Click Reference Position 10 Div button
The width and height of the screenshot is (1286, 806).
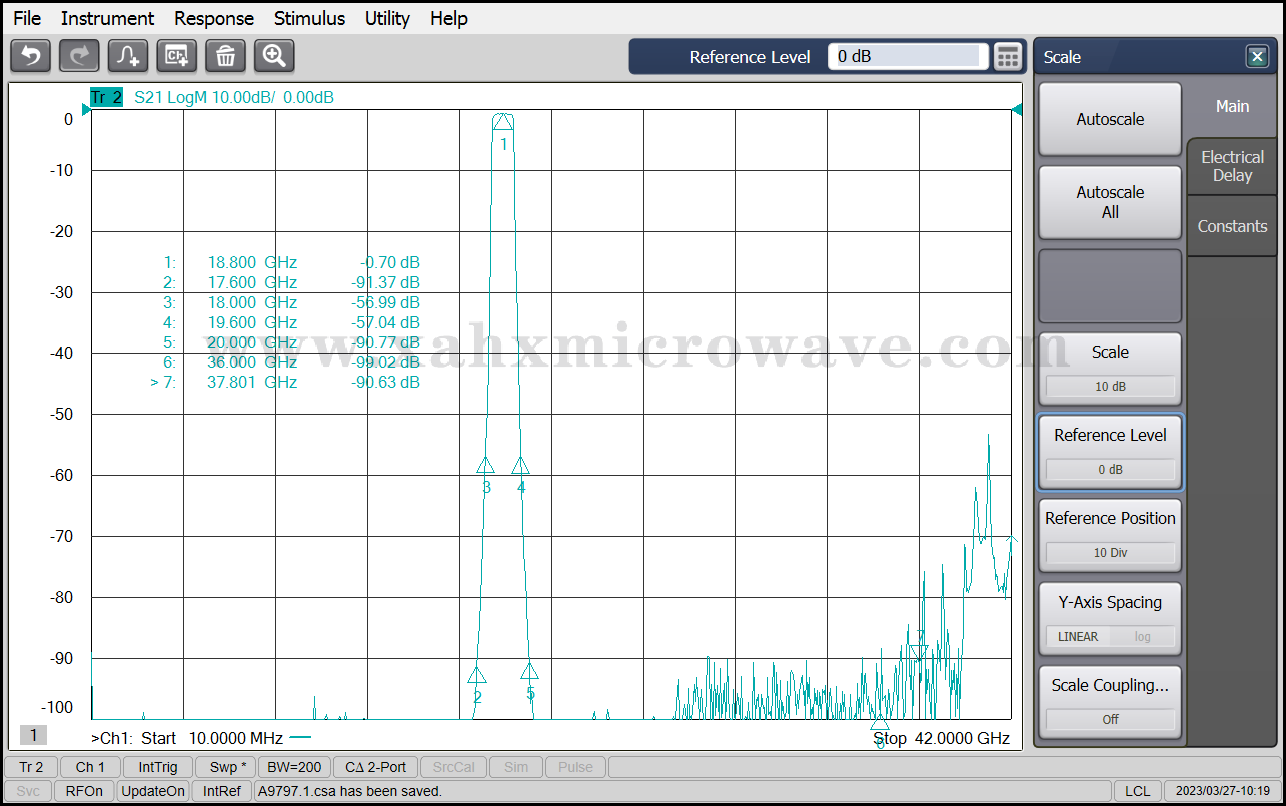coord(1110,534)
